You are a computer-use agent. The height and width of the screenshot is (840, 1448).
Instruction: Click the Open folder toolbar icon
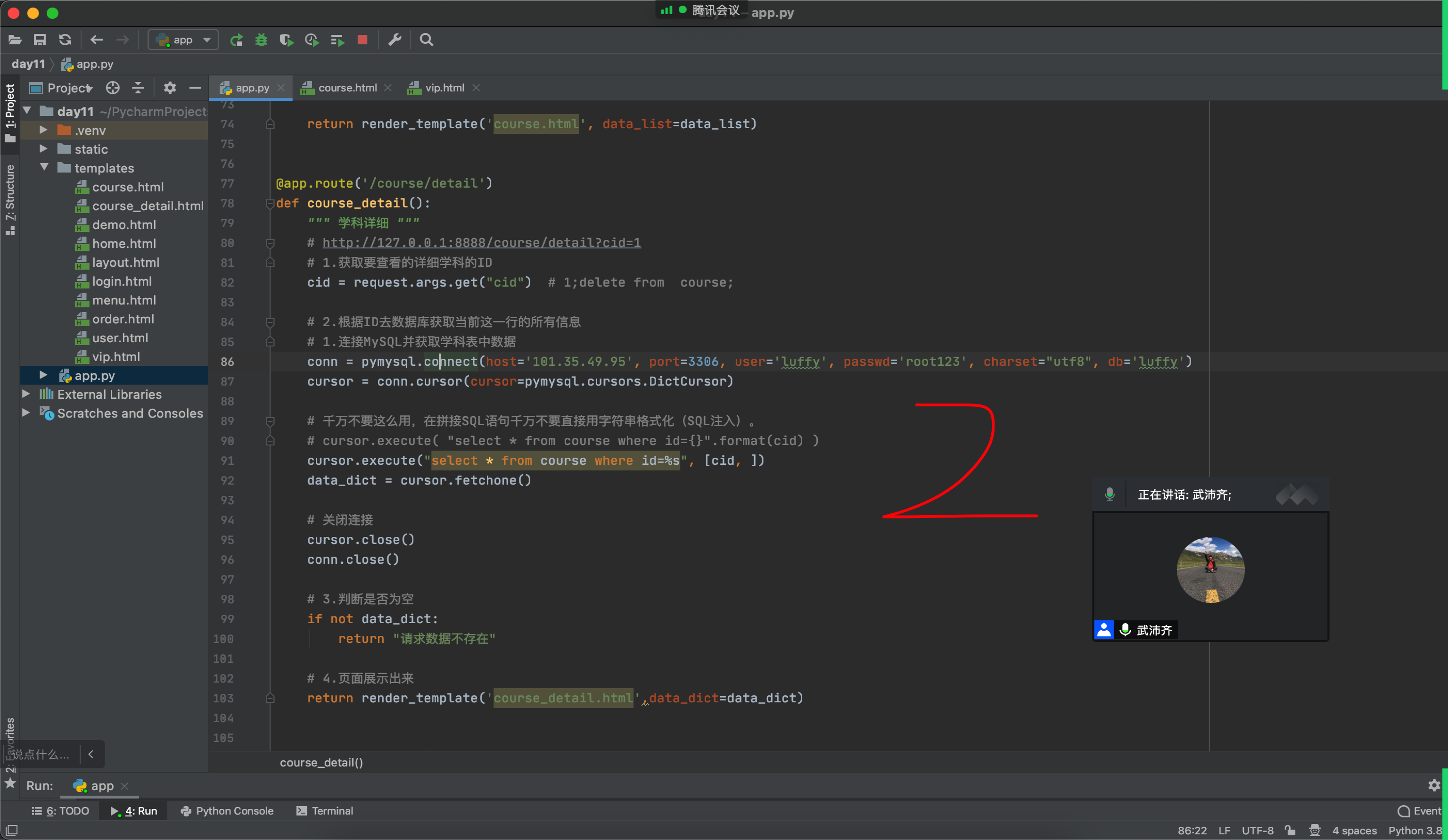tap(15, 40)
